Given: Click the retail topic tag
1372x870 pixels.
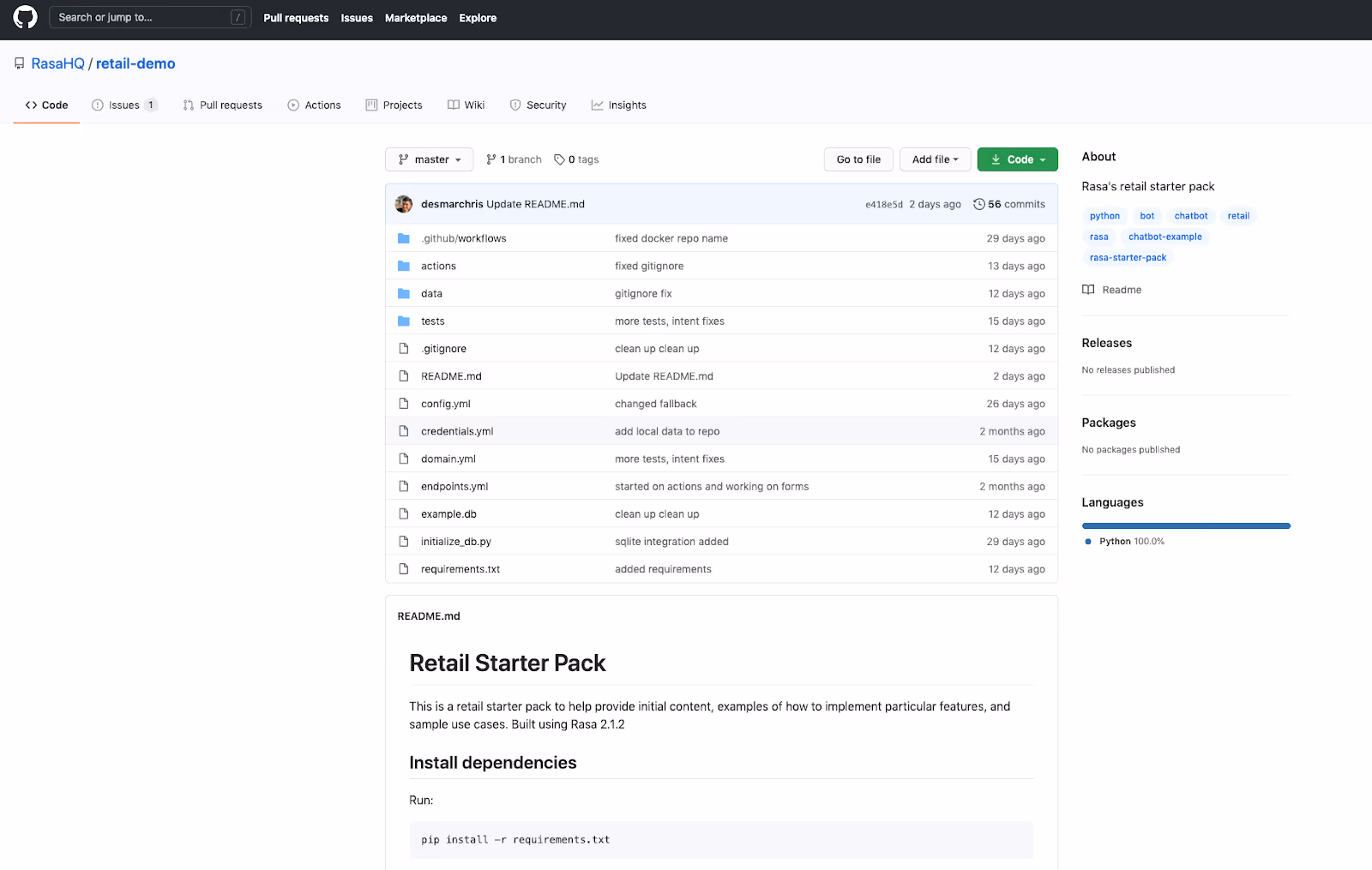Looking at the screenshot, I should click(1238, 216).
